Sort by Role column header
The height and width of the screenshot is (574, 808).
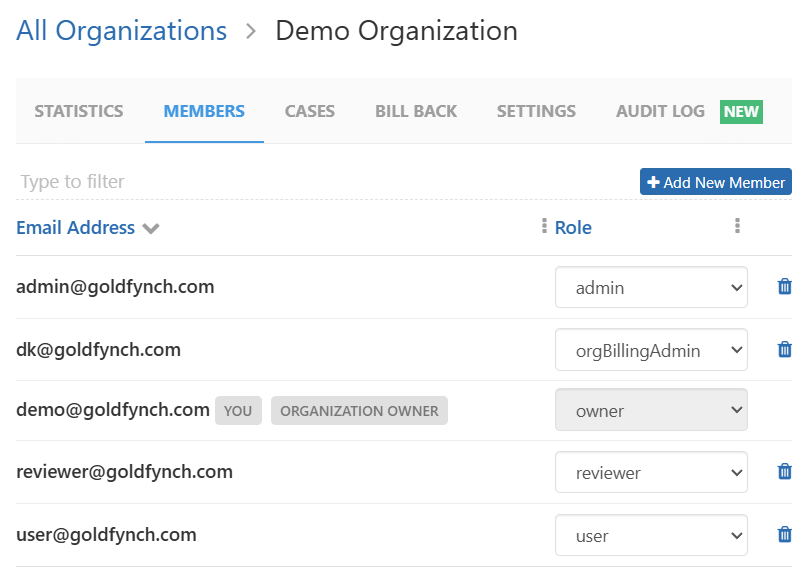(x=573, y=228)
